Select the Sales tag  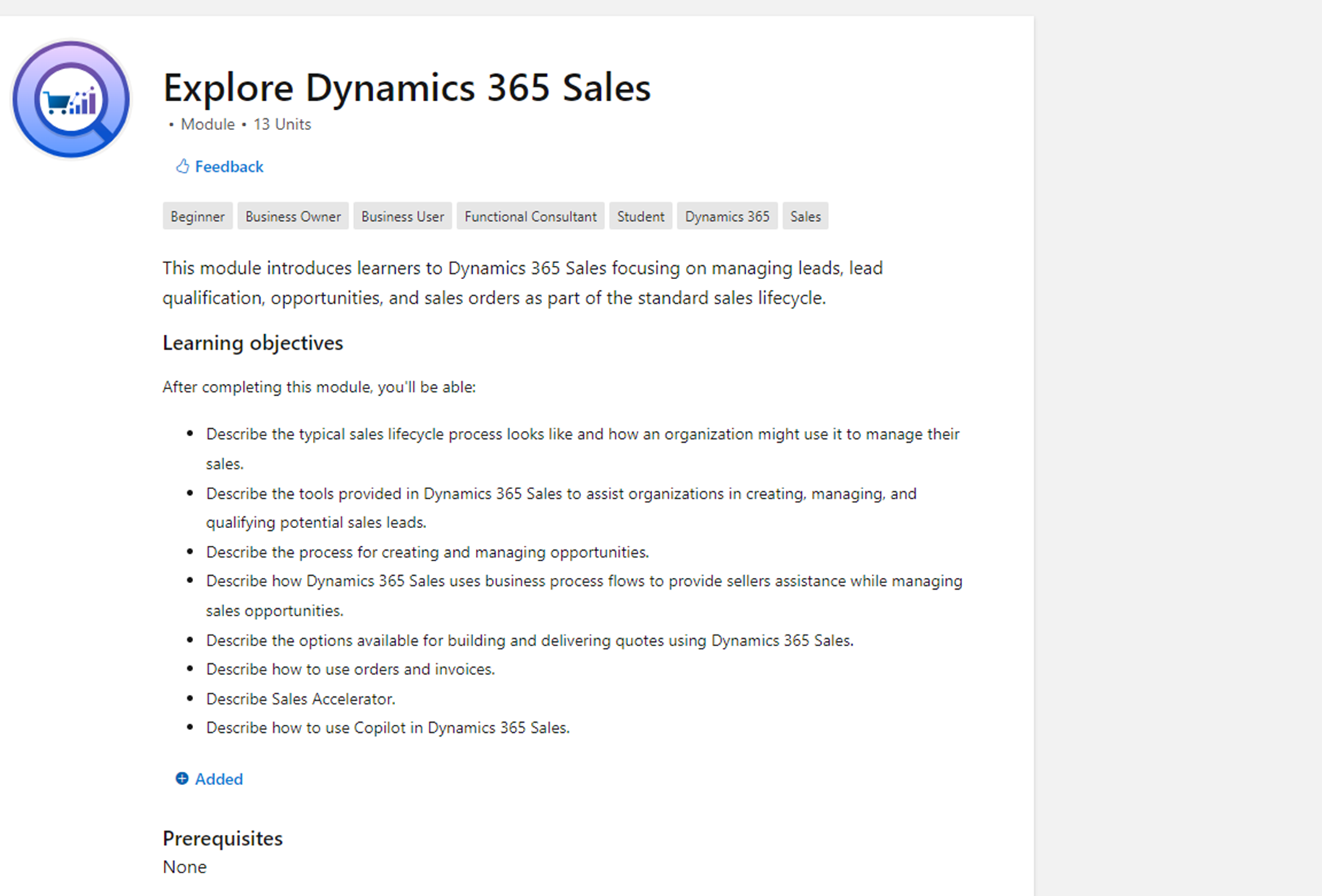pos(806,217)
